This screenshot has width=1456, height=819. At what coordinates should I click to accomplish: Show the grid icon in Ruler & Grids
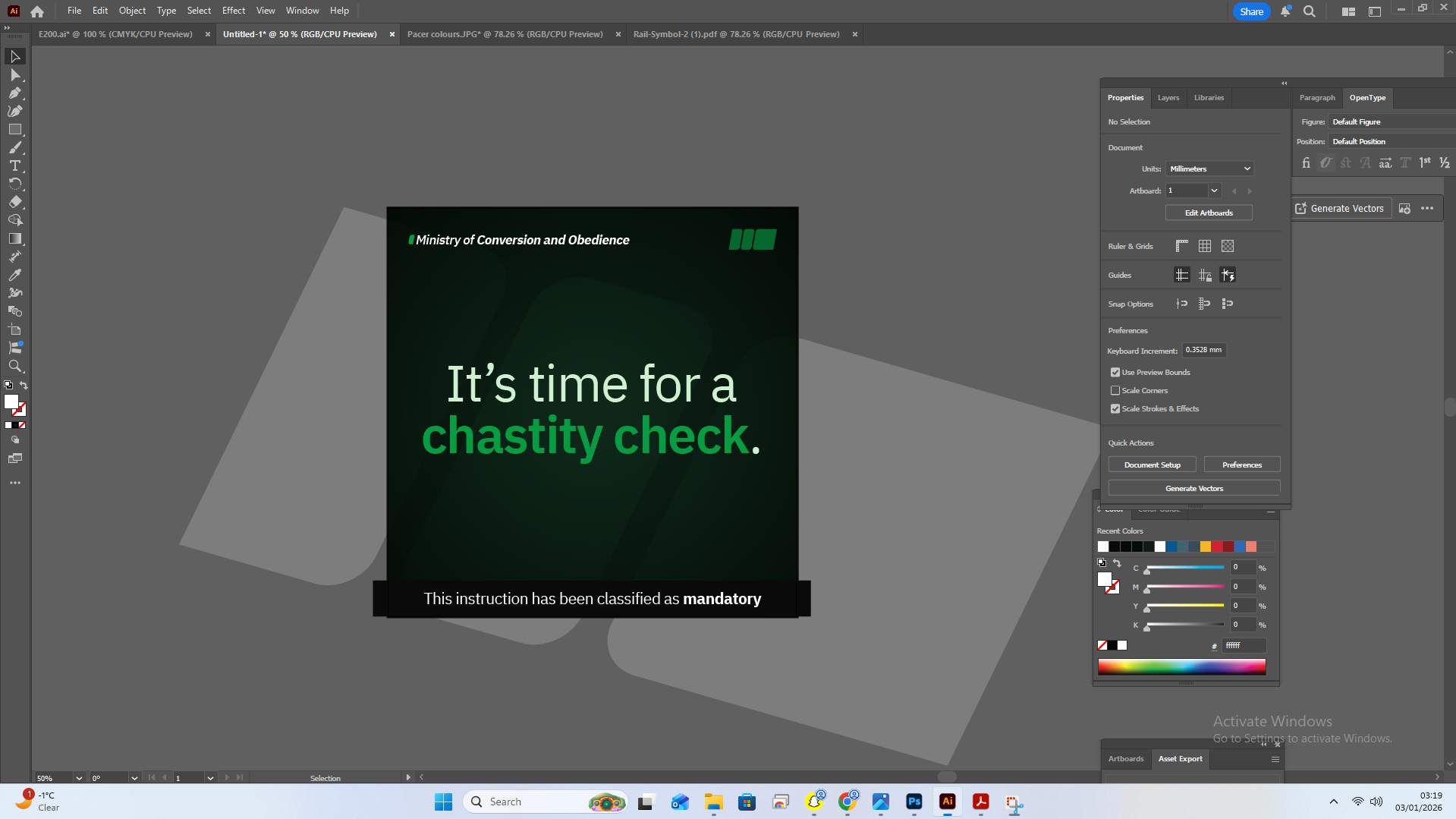1205,246
